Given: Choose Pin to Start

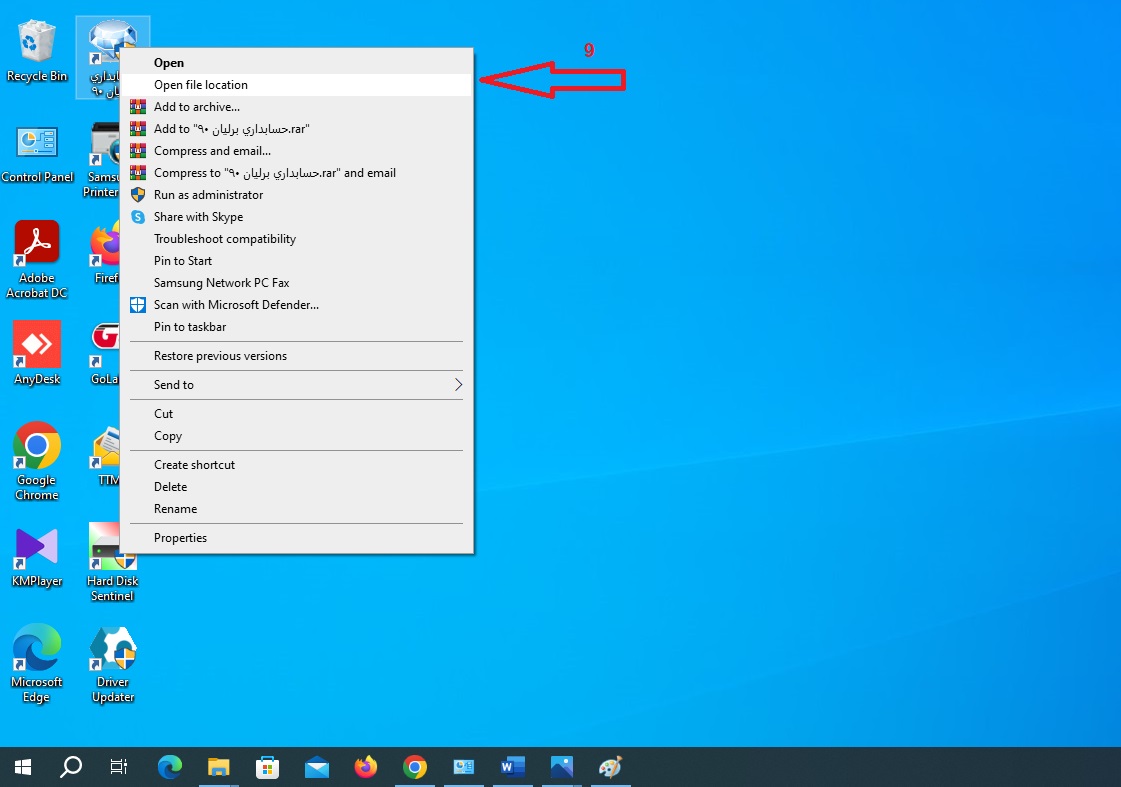Looking at the screenshot, I should 297,261.
